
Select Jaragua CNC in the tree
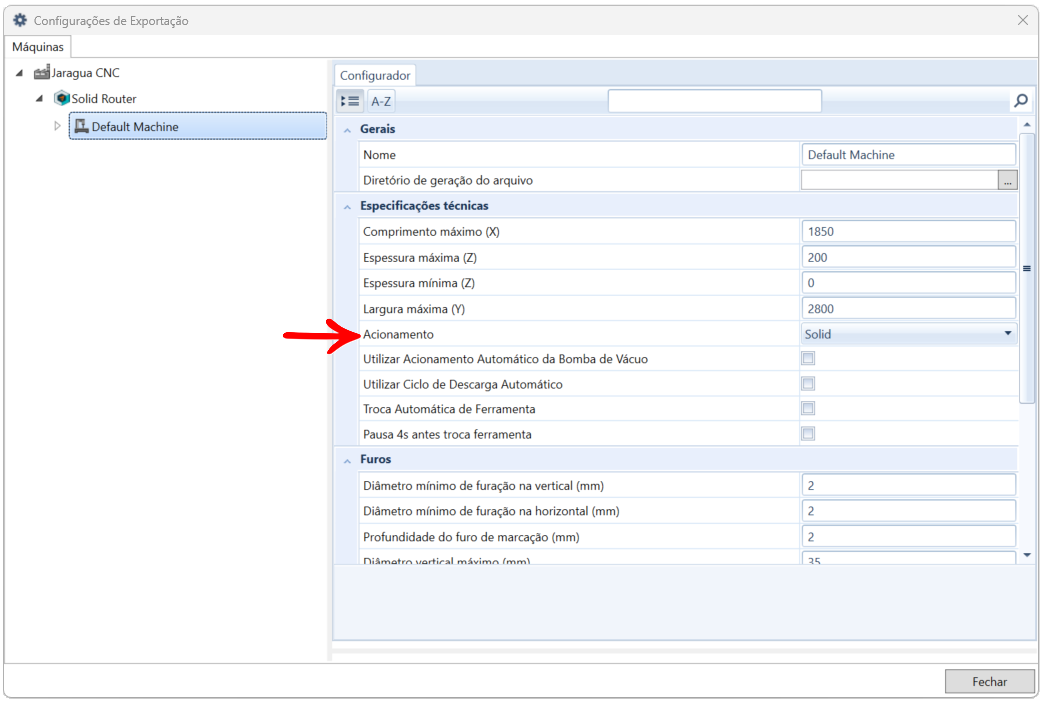click(85, 73)
